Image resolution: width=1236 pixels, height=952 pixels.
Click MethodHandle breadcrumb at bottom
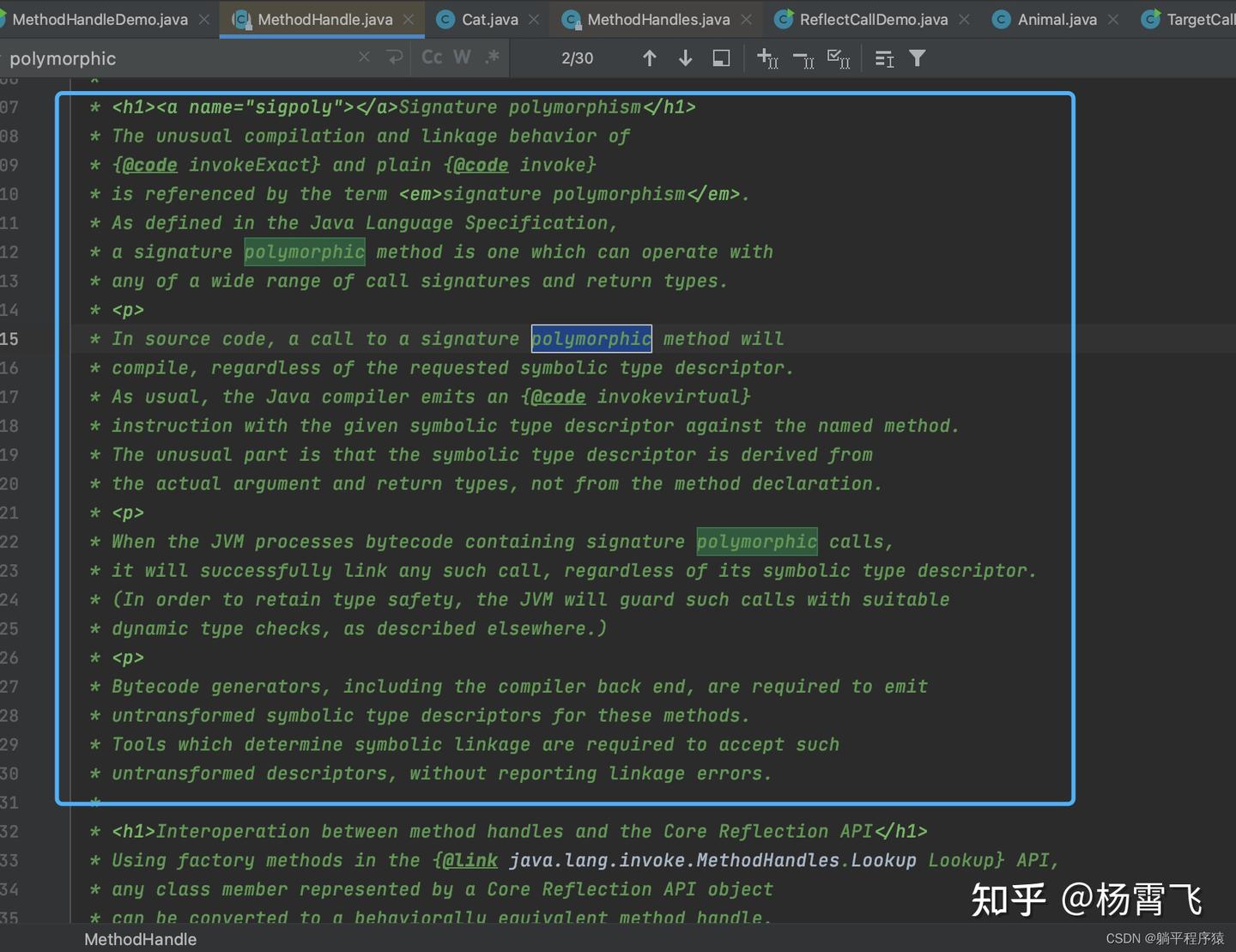[140, 939]
